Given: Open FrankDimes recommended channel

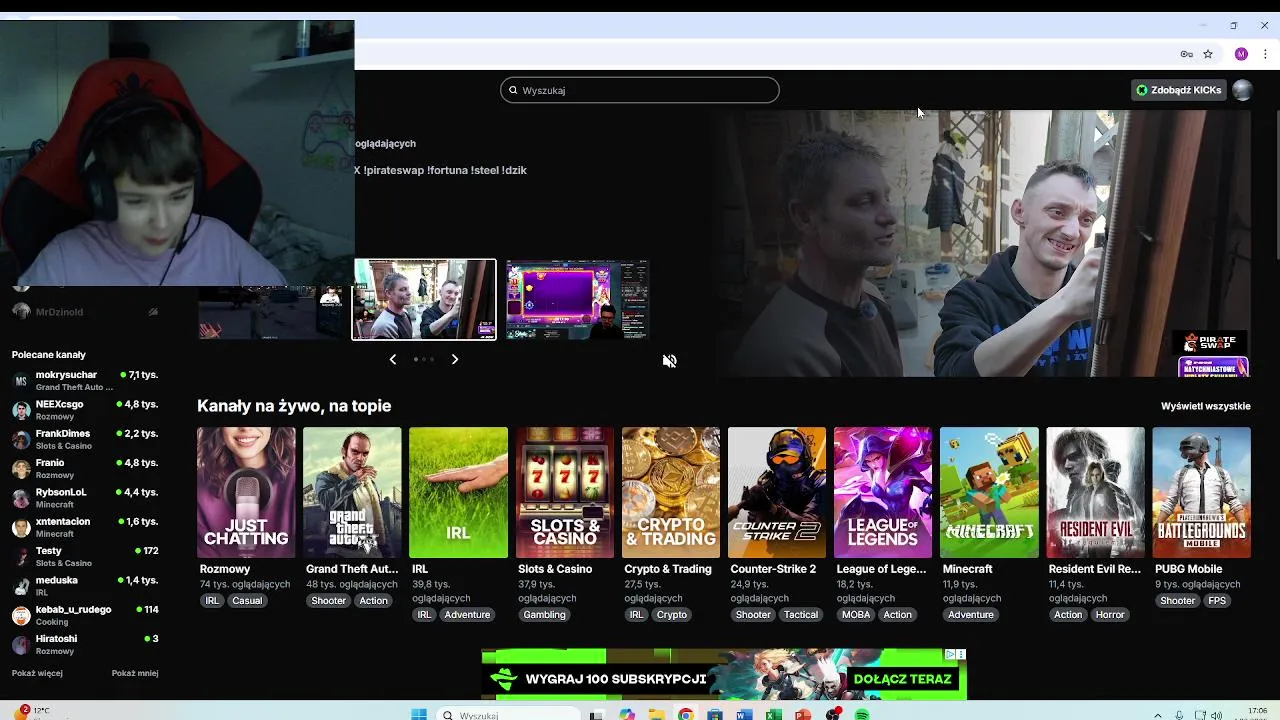Looking at the screenshot, I should pyautogui.click(x=85, y=439).
